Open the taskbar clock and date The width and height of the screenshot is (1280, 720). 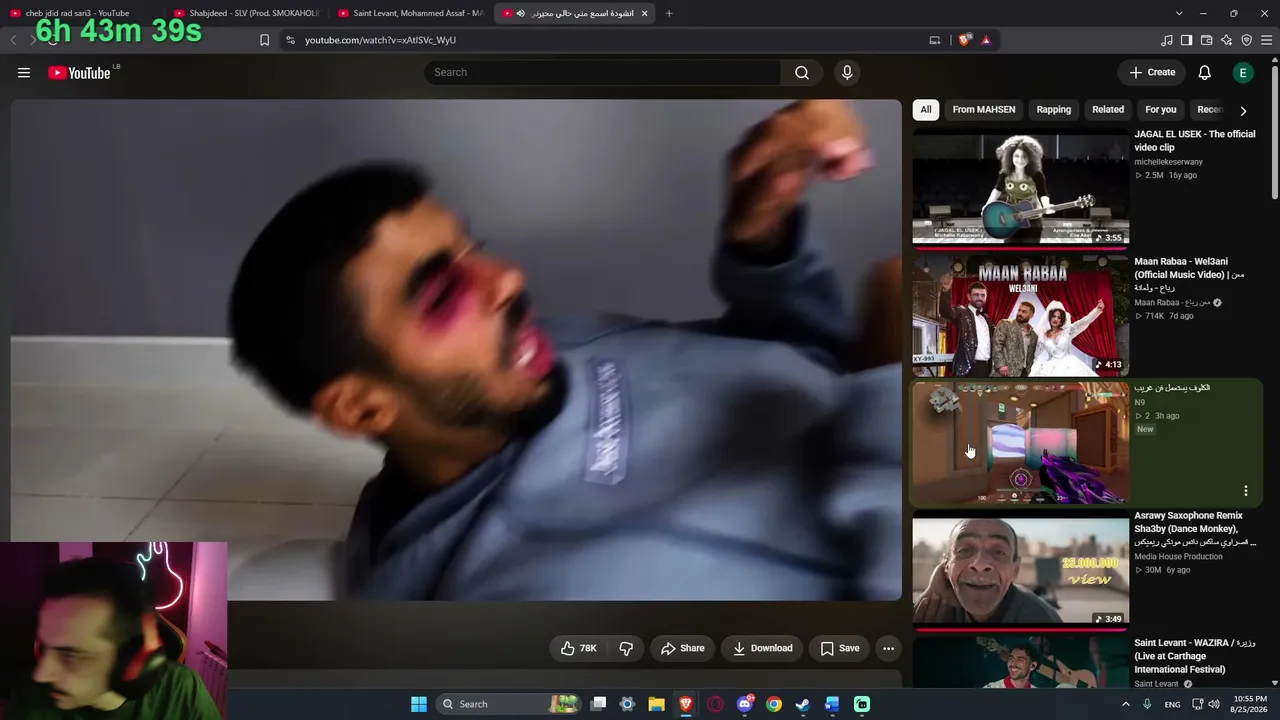coord(1250,704)
